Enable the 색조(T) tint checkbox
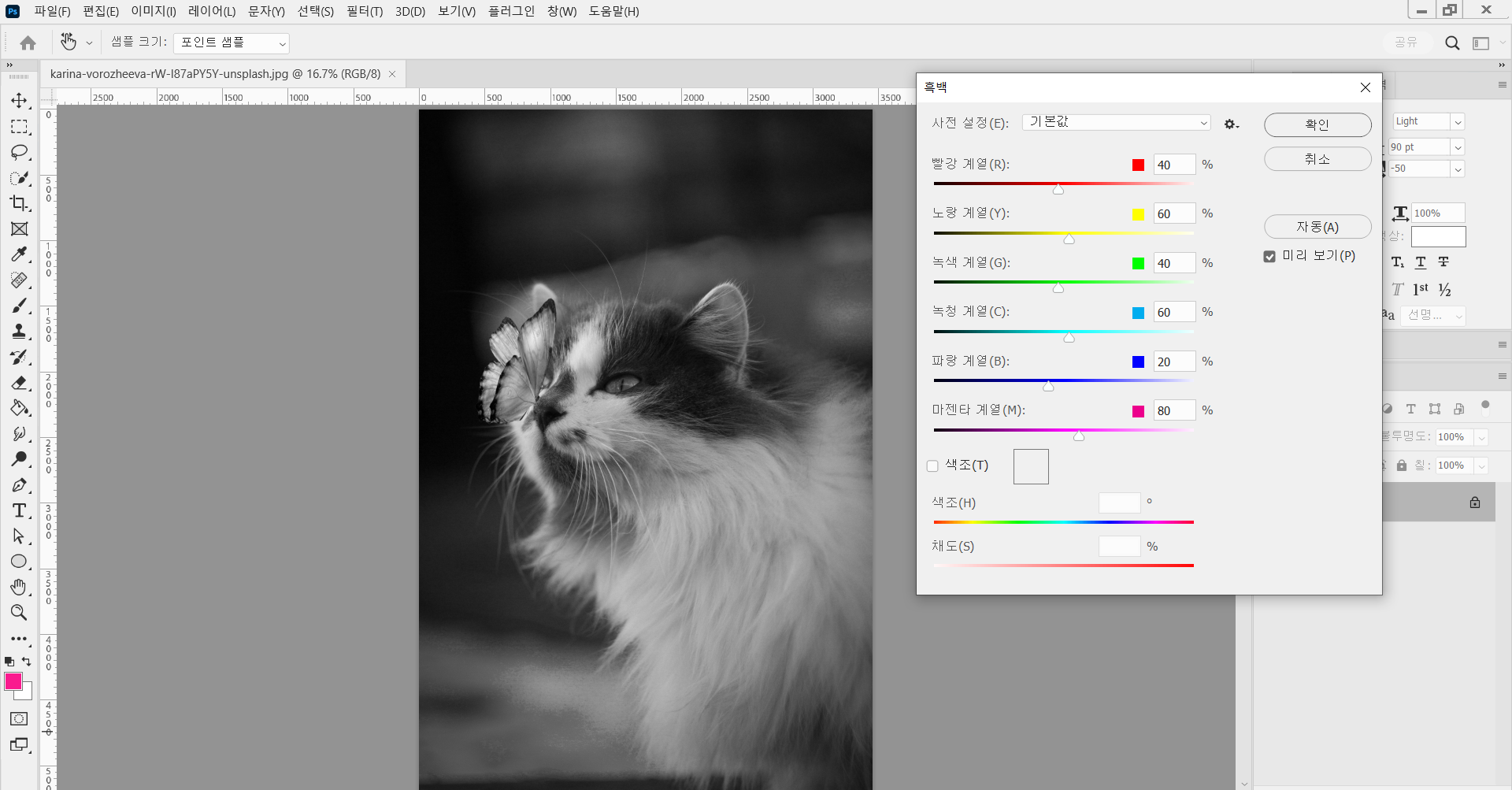This screenshot has height=790, width=1512. tap(933, 466)
